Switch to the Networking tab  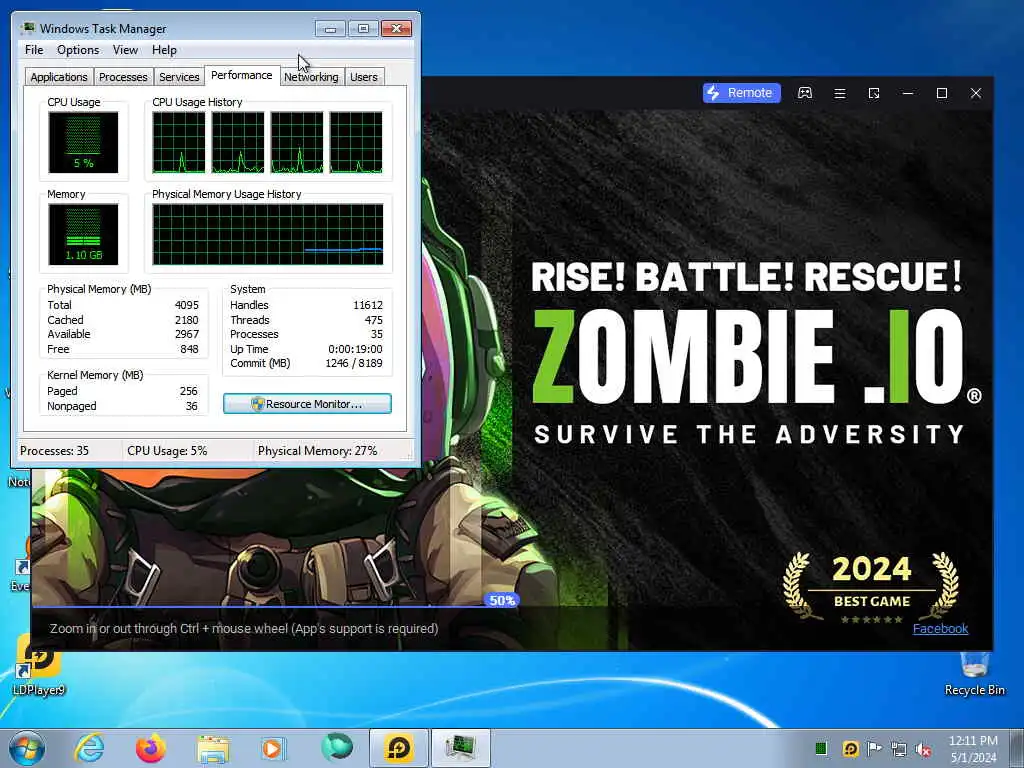[x=312, y=77]
